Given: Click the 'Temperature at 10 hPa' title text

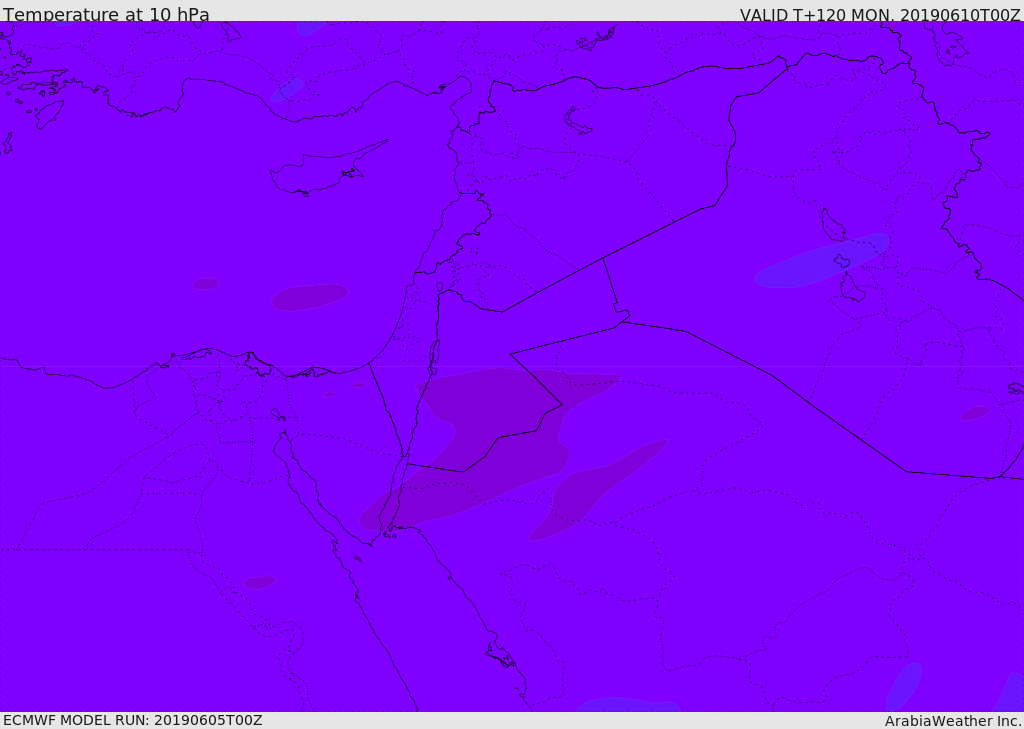Looking at the screenshot, I should 106,14.
